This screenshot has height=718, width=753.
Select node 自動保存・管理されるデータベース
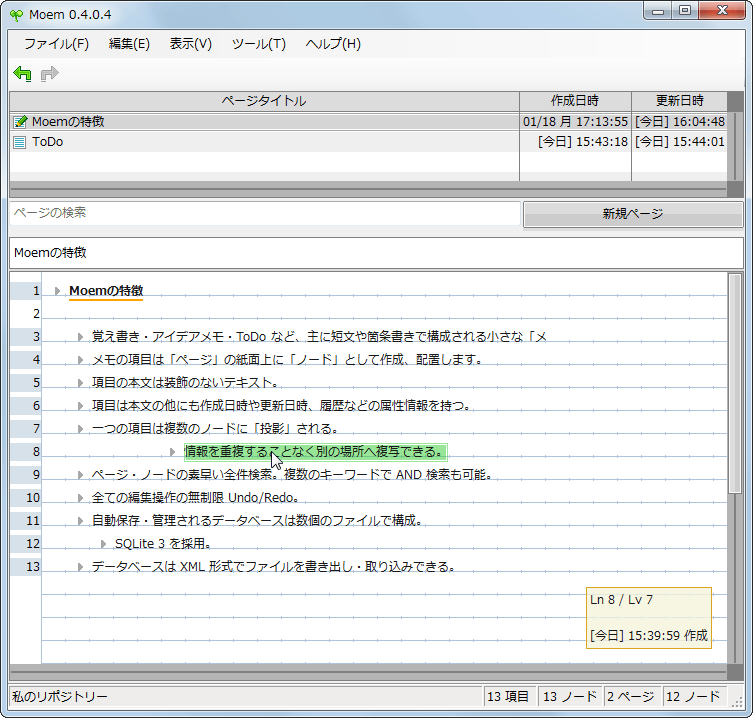pos(257,521)
